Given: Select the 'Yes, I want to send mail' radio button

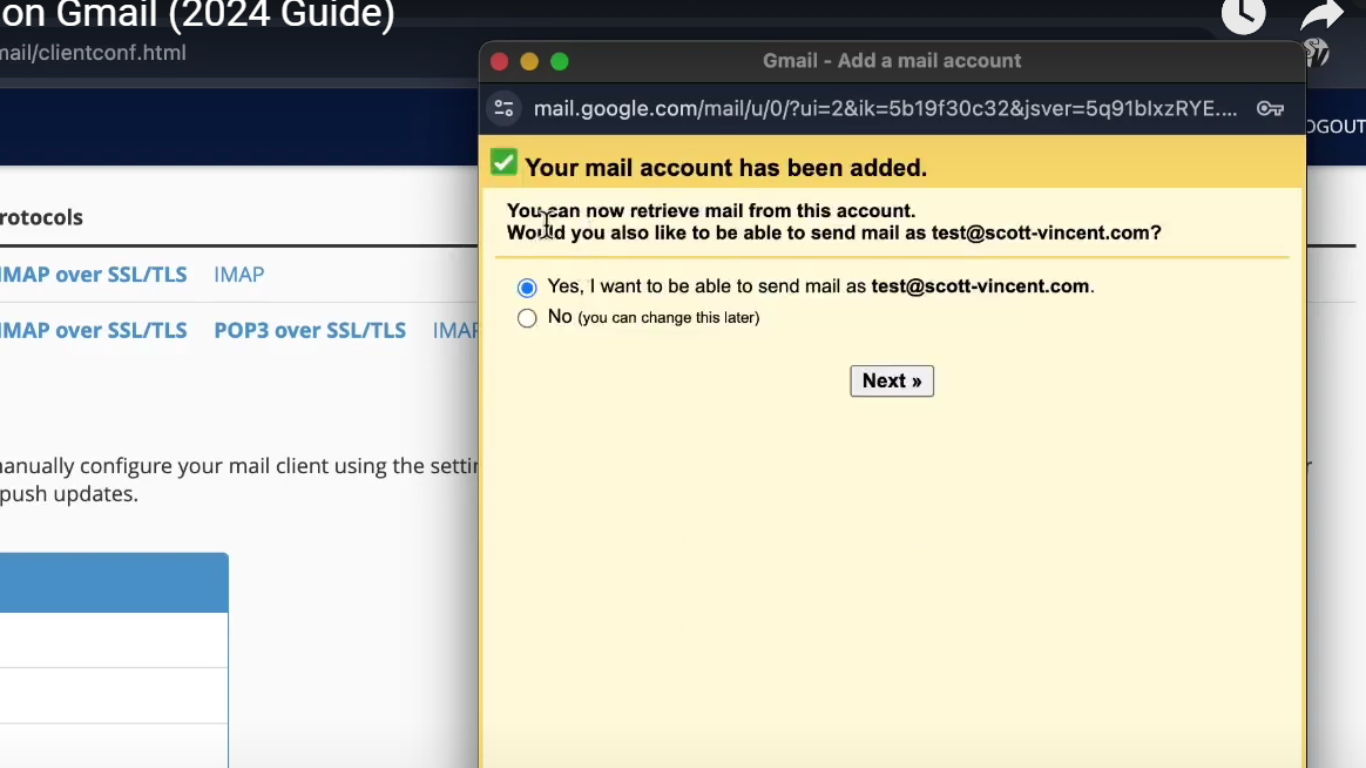Looking at the screenshot, I should 527,288.
